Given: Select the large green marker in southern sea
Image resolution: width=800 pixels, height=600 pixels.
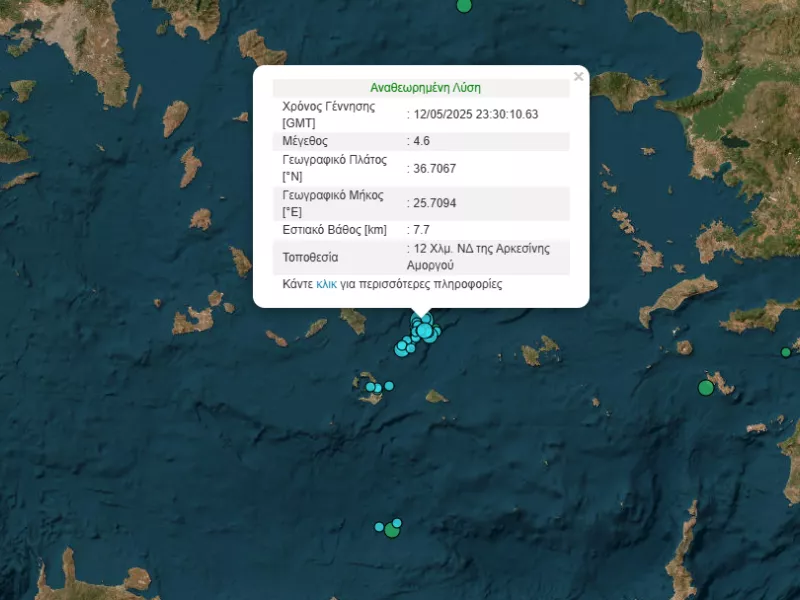Looking at the screenshot, I should [x=392, y=530].
